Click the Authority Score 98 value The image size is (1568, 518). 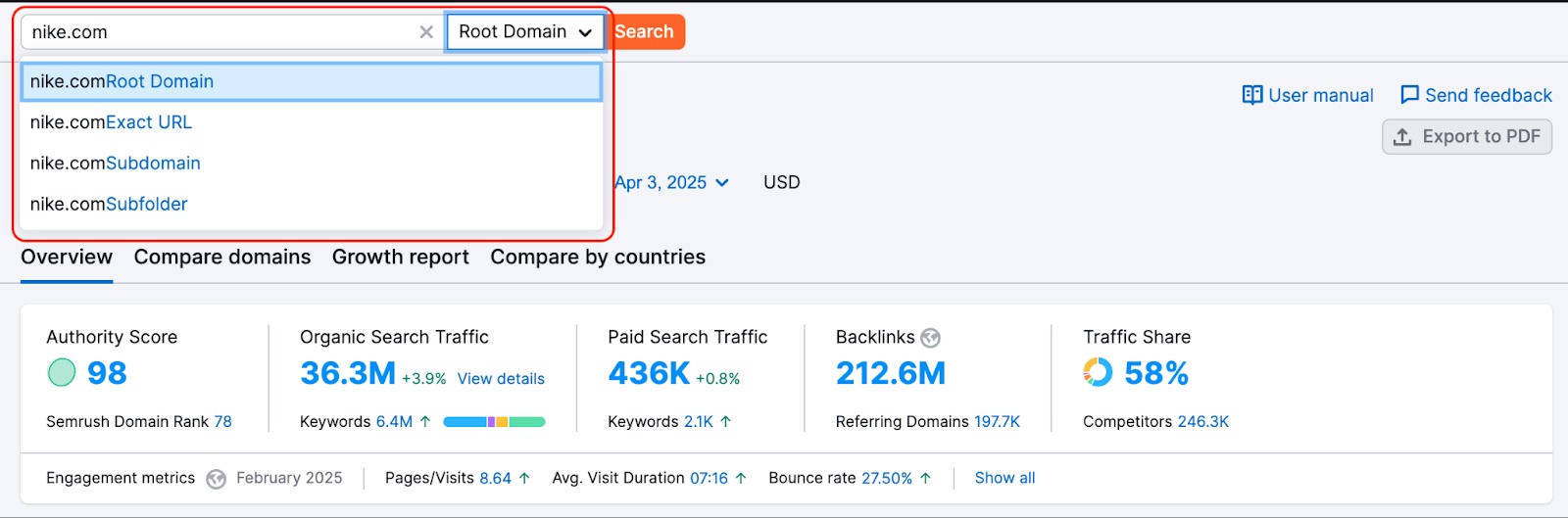pos(107,373)
